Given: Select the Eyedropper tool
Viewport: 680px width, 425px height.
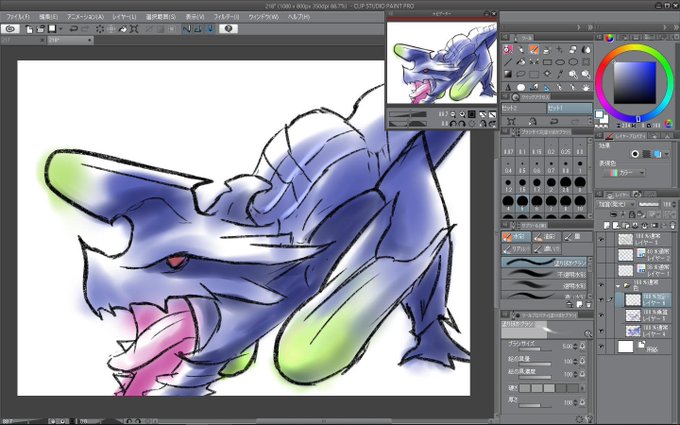Looking at the screenshot, I should coord(560,74).
